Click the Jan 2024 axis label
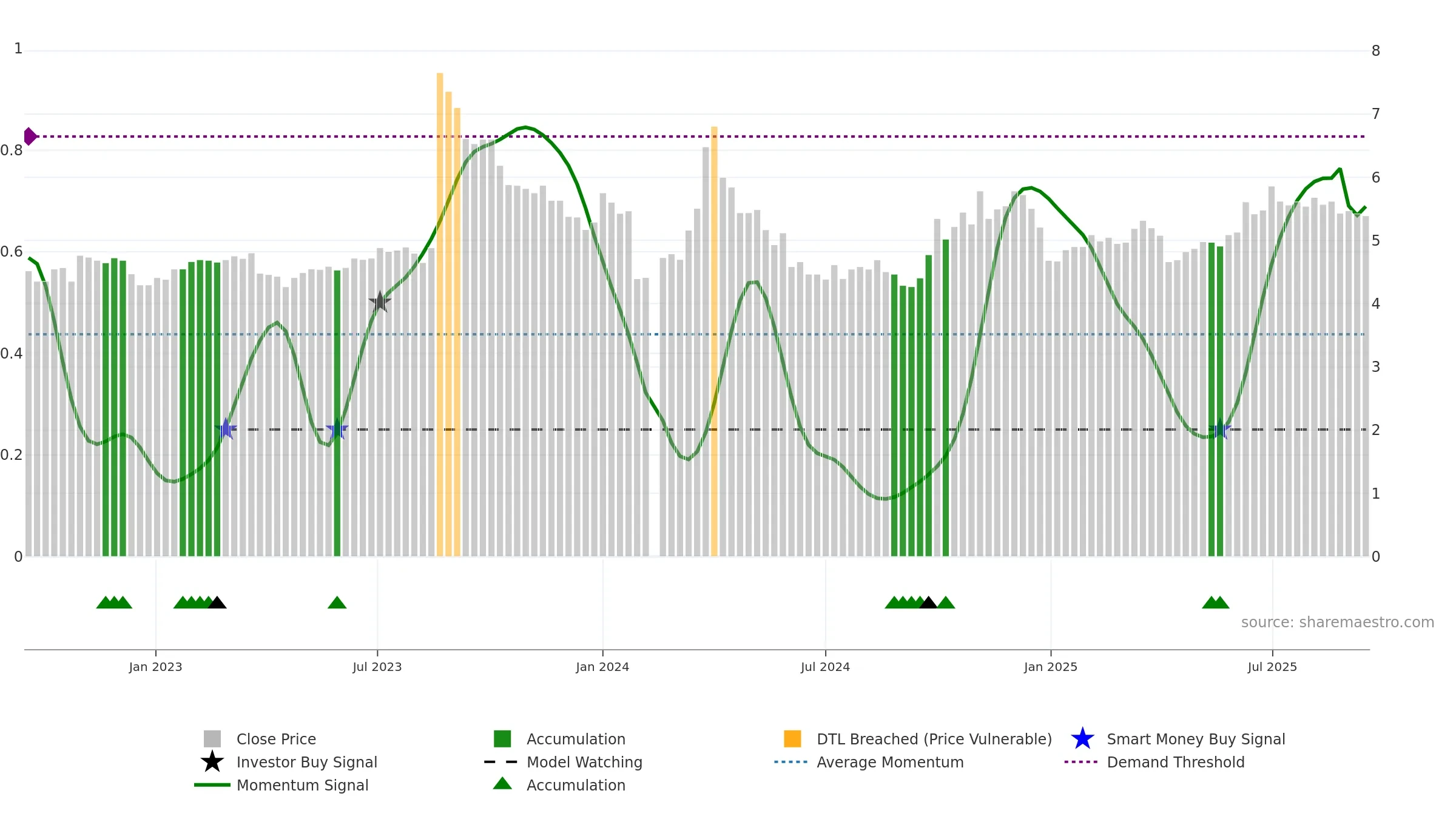This screenshot has width=1456, height=819. [602, 667]
